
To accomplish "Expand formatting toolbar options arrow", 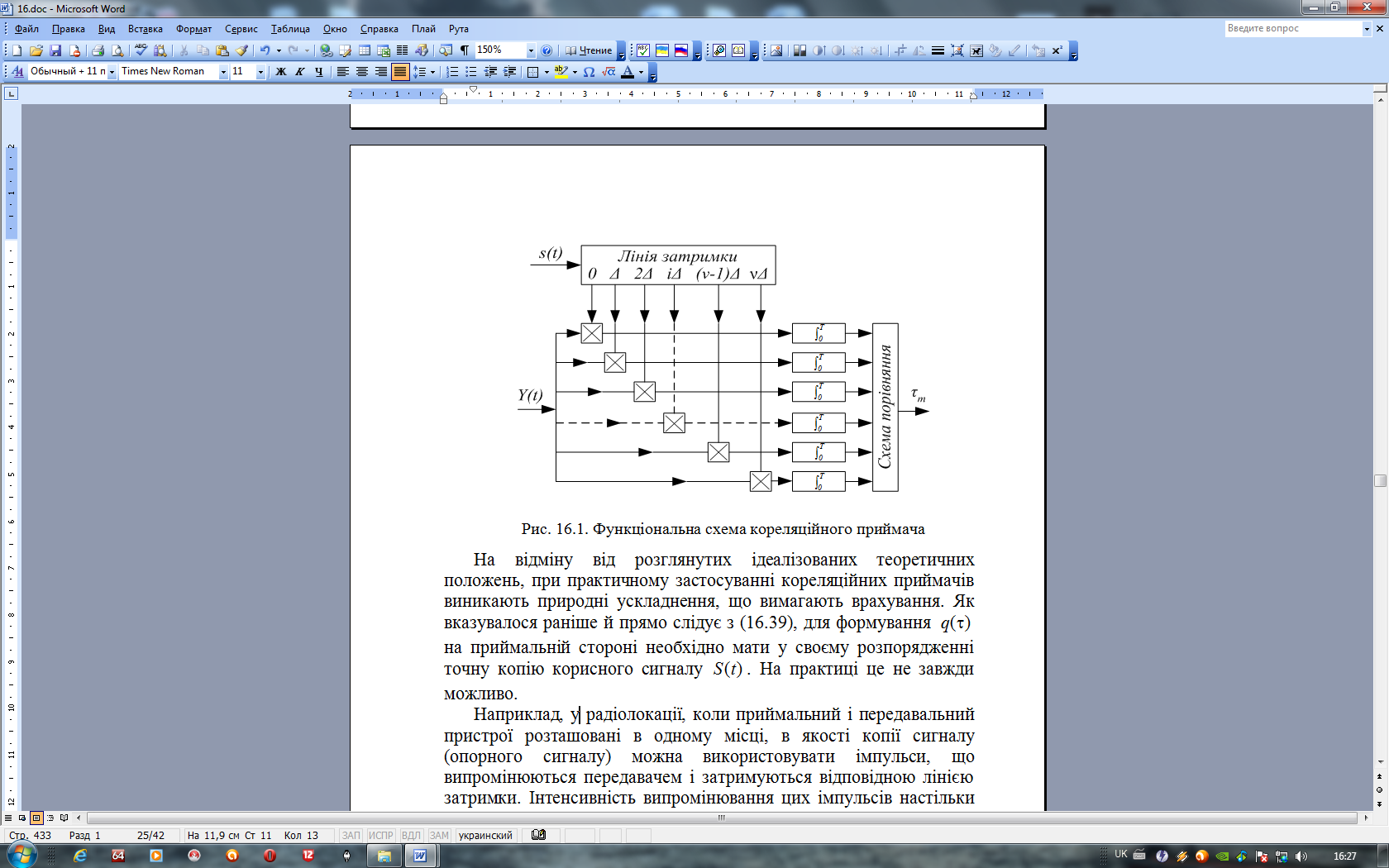I will tap(652, 73).
